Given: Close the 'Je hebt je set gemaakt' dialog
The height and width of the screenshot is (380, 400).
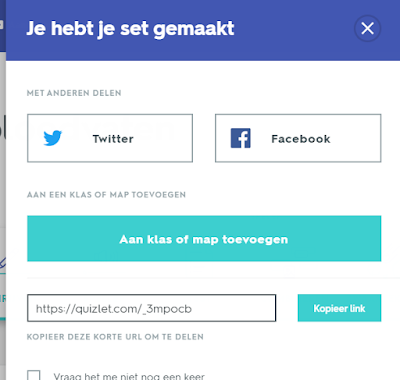Looking at the screenshot, I should 367,28.
